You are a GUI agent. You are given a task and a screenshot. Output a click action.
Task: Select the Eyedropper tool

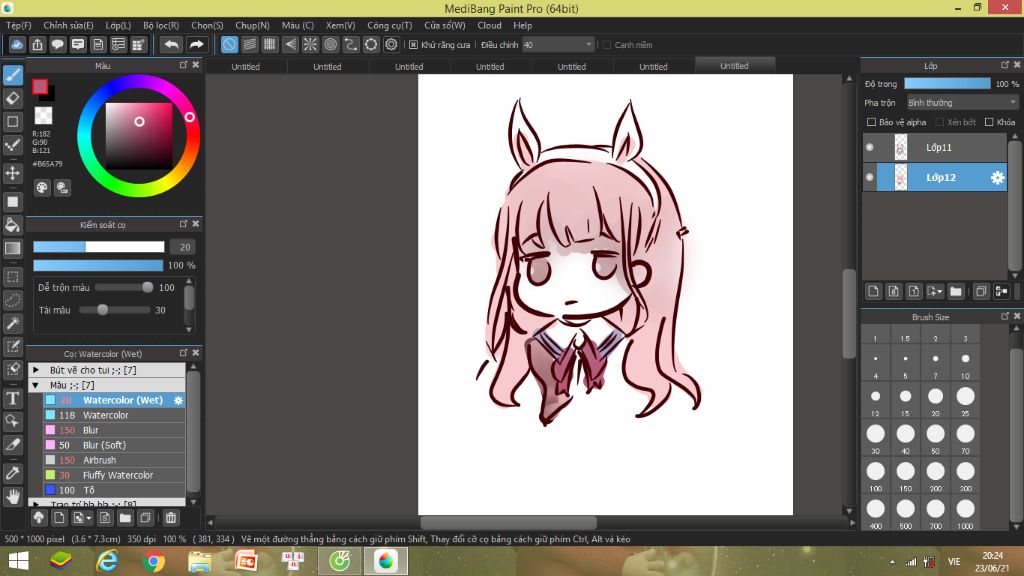[x=12, y=473]
